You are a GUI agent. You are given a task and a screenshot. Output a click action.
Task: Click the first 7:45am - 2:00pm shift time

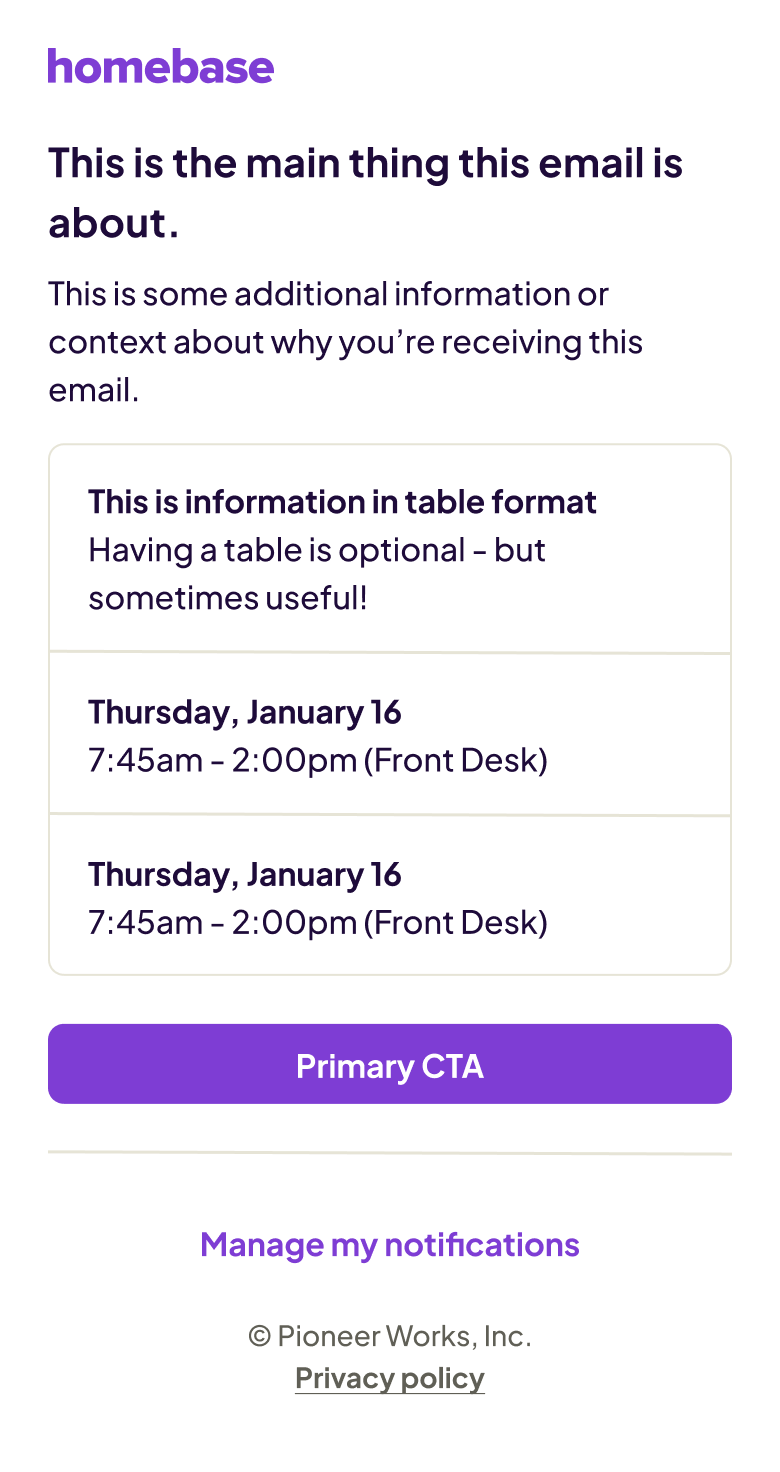coord(222,760)
